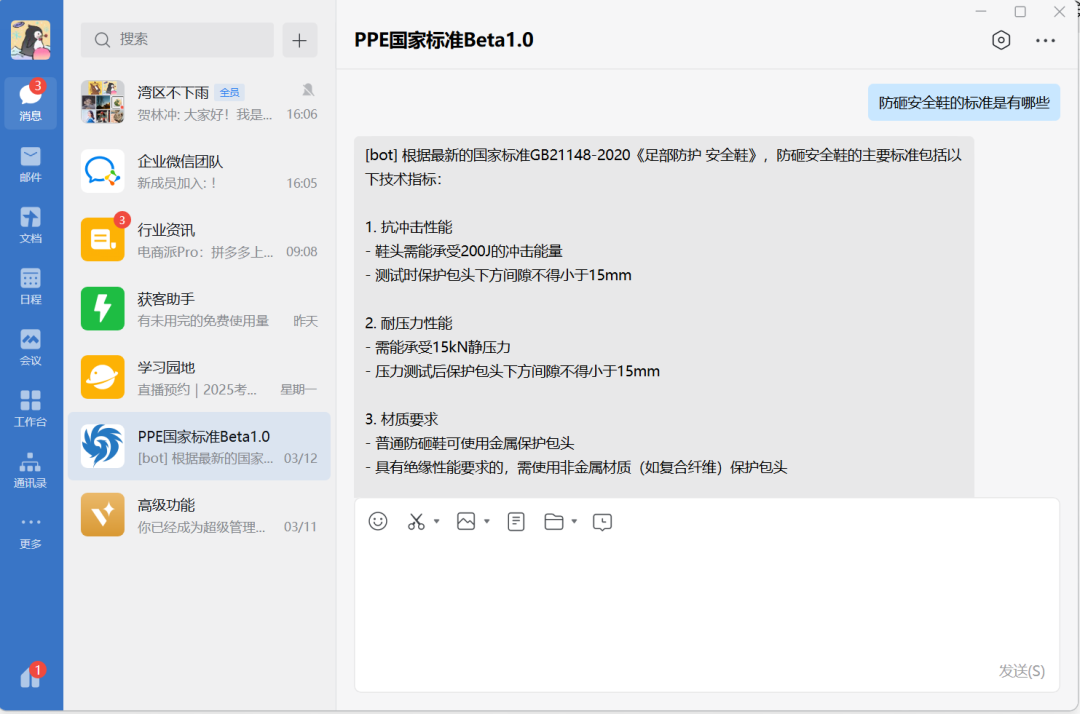
Task: Open the three-dot chat menu
Action: tap(1045, 41)
